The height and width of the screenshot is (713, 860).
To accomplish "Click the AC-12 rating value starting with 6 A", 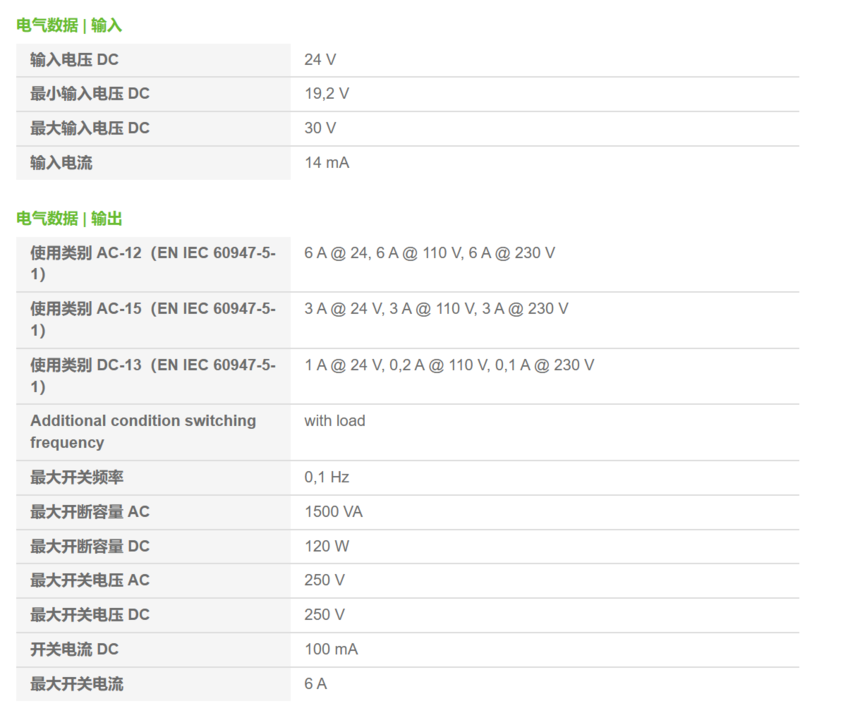I will click(429, 253).
